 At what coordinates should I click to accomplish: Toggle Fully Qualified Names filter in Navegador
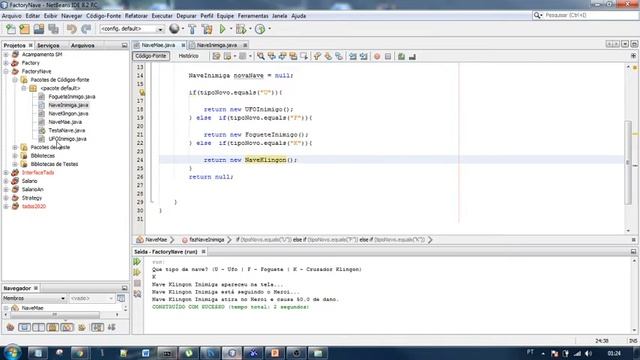[82, 327]
